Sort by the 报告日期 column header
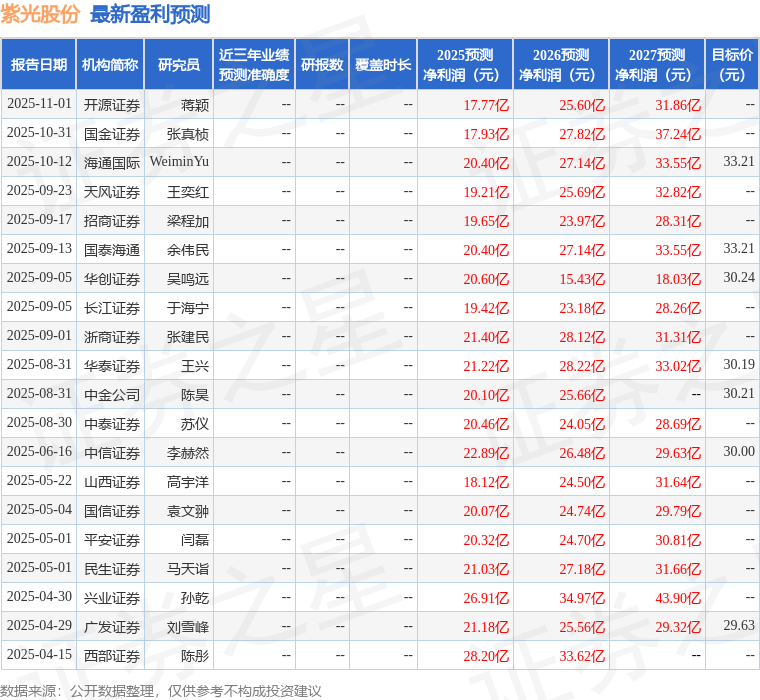Screen dimensions: 760x700 (39, 65)
